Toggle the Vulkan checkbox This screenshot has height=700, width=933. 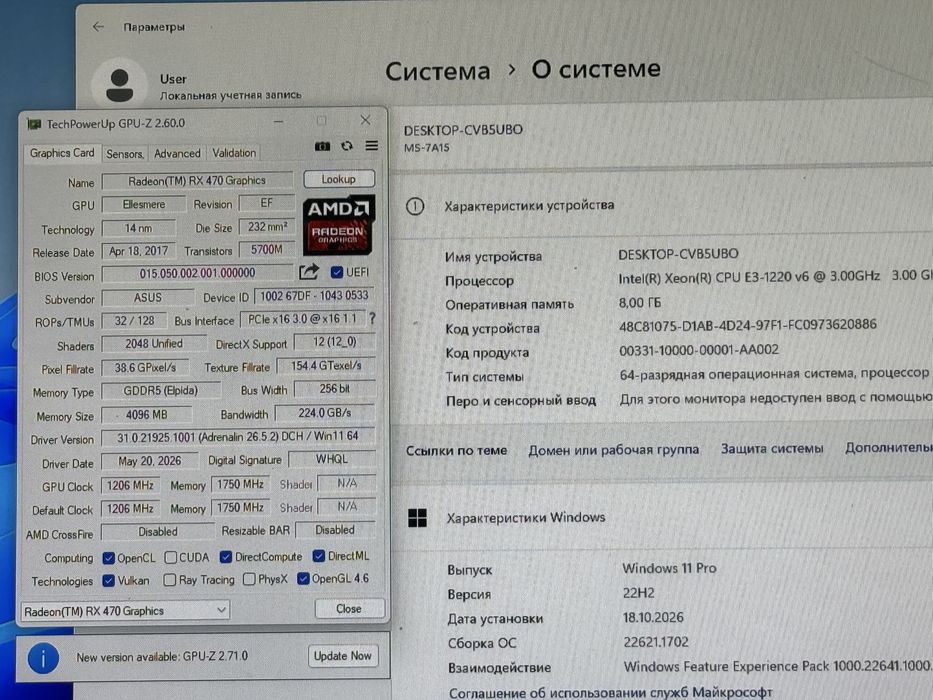pyautogui.click(x=108, y=580)
